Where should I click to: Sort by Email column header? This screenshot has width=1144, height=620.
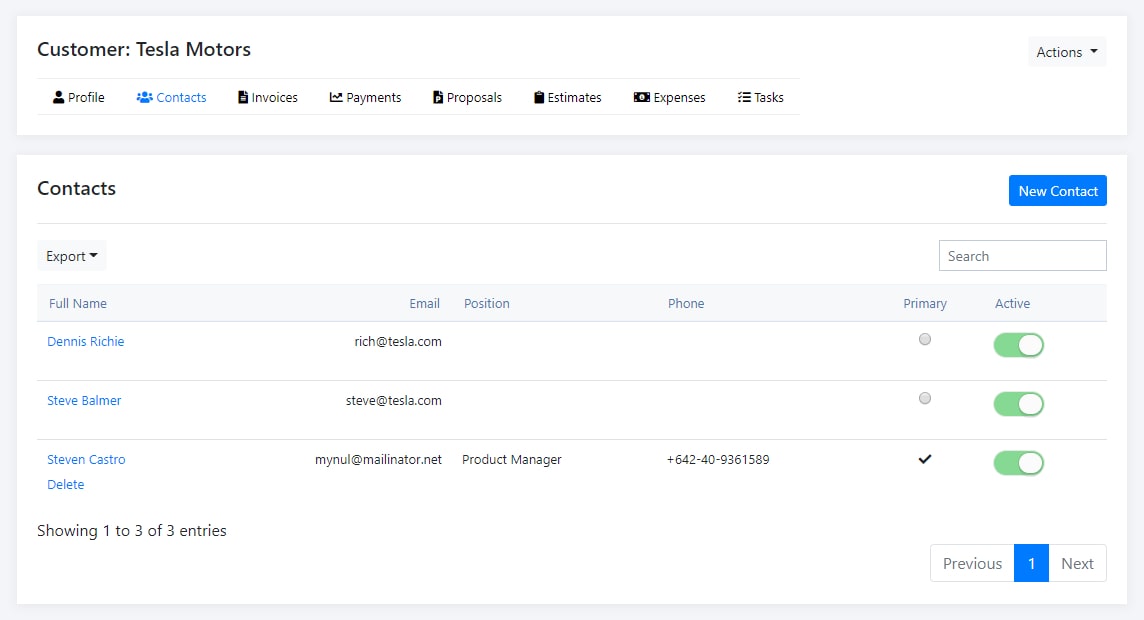tap(425, 303)
